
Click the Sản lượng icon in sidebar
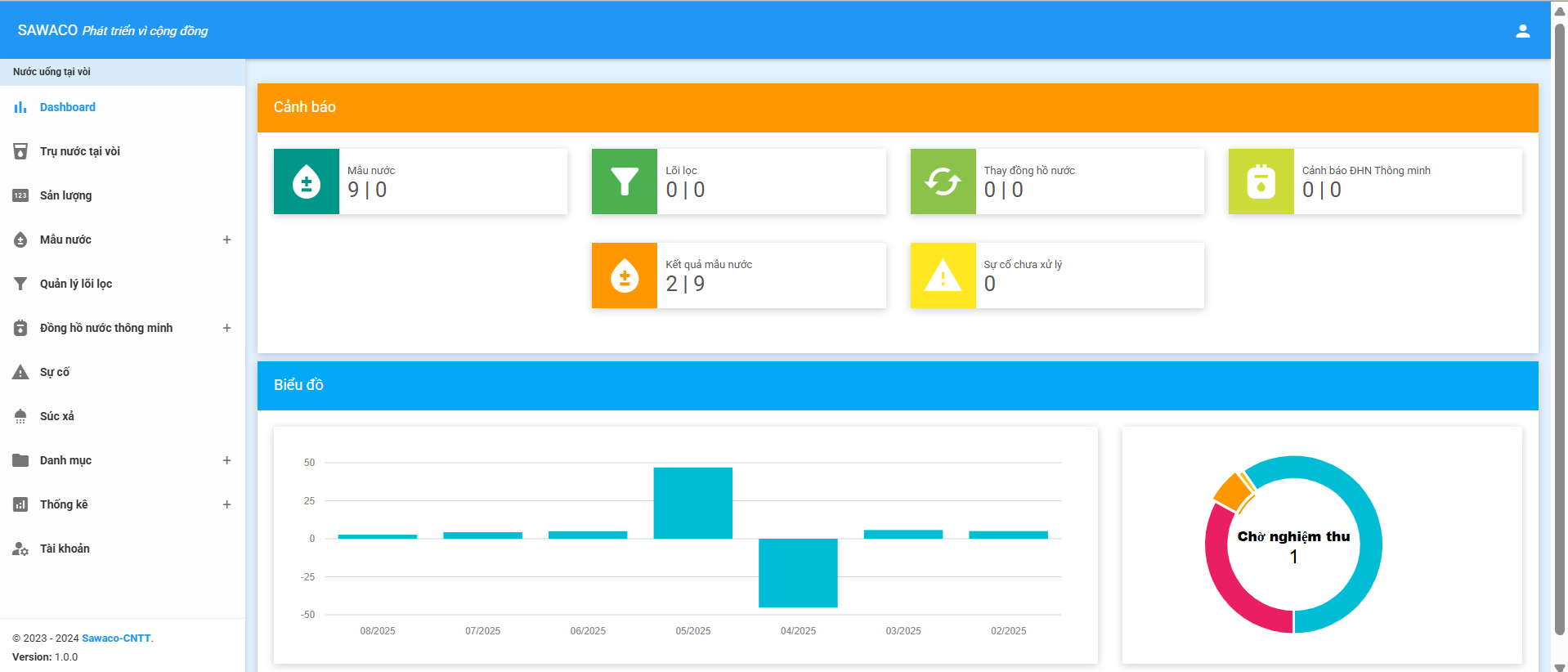(20, 195)
